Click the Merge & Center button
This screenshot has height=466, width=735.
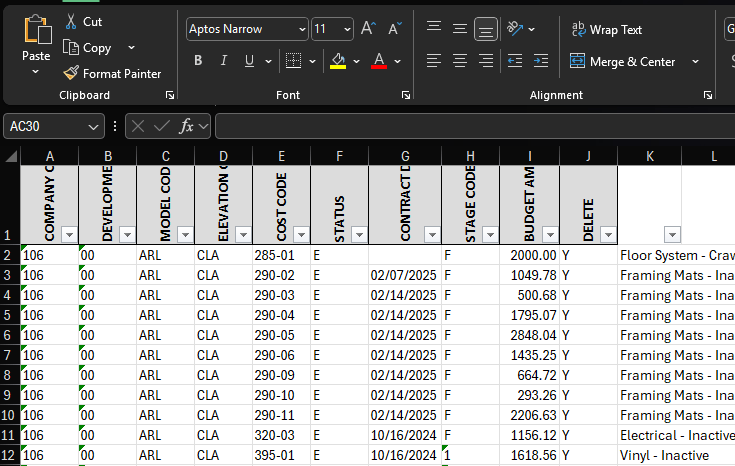622,61
